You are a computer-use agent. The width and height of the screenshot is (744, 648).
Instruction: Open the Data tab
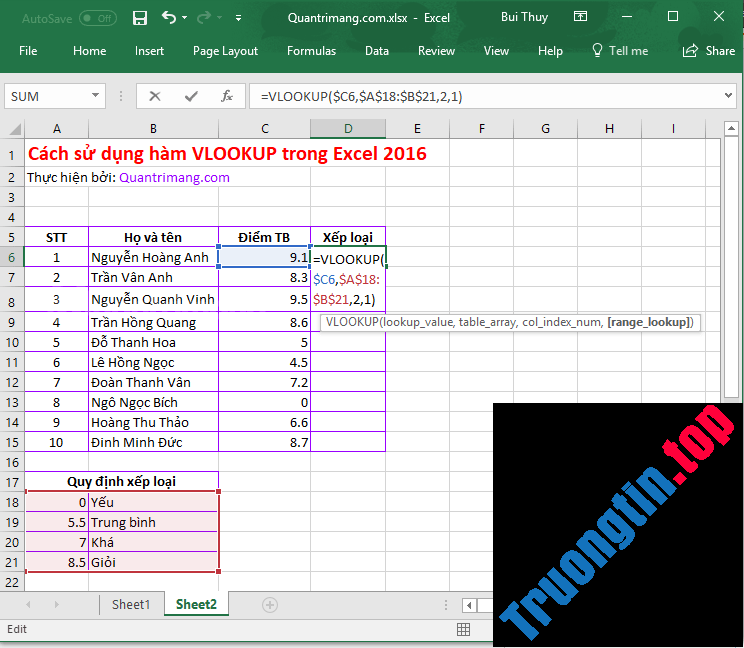[377, 51]
